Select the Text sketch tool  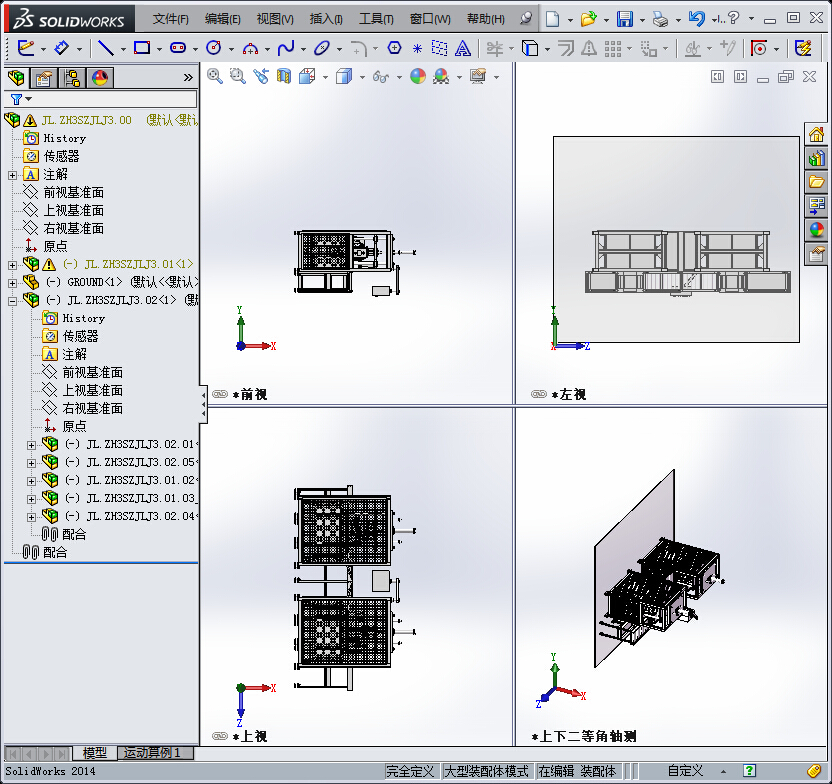click(x=463, y=48)
